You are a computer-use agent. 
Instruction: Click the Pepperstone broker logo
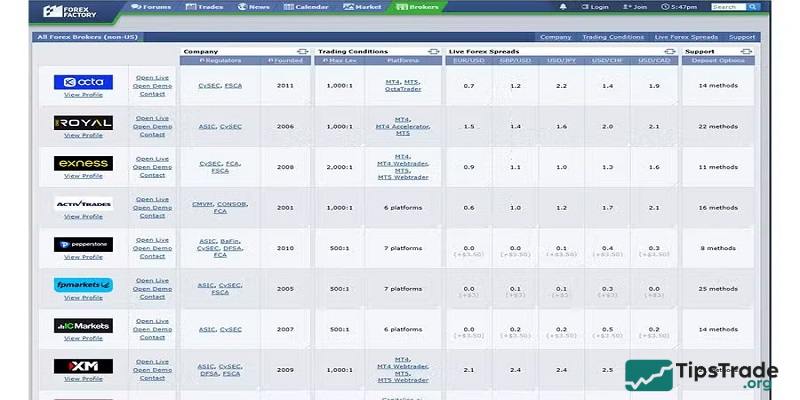coord(83,244)
